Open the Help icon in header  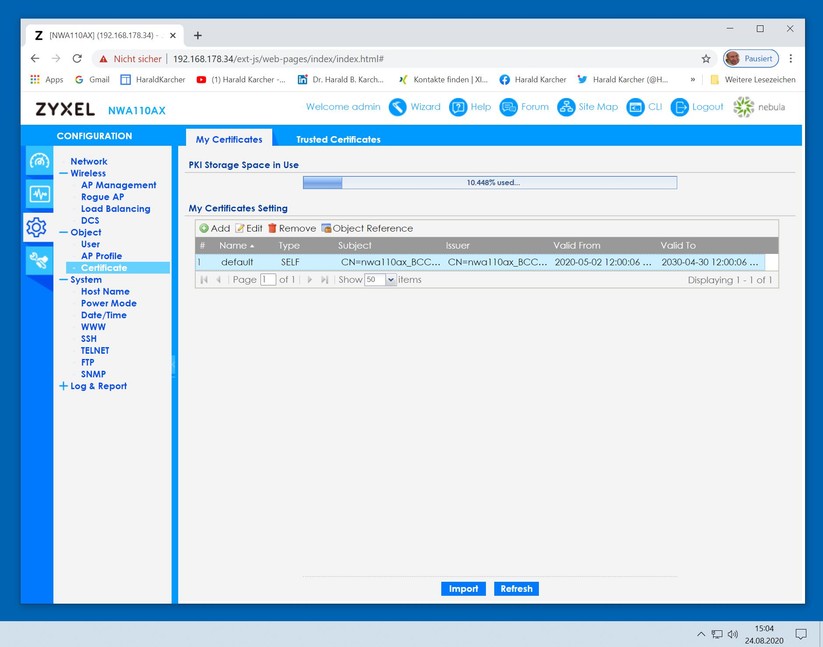pos(458,107)
